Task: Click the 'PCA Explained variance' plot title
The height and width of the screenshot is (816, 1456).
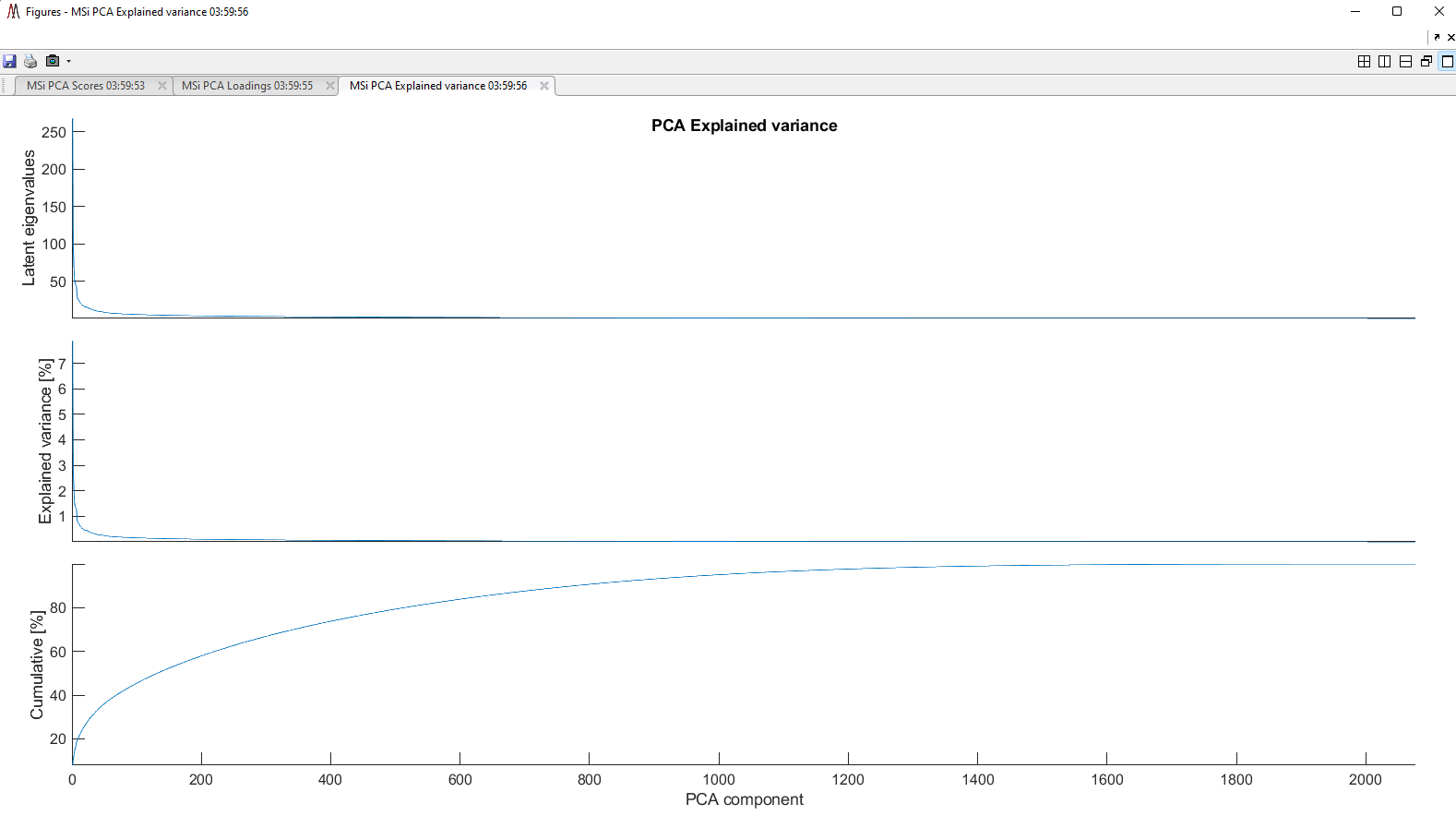Action: pos(745,126)
